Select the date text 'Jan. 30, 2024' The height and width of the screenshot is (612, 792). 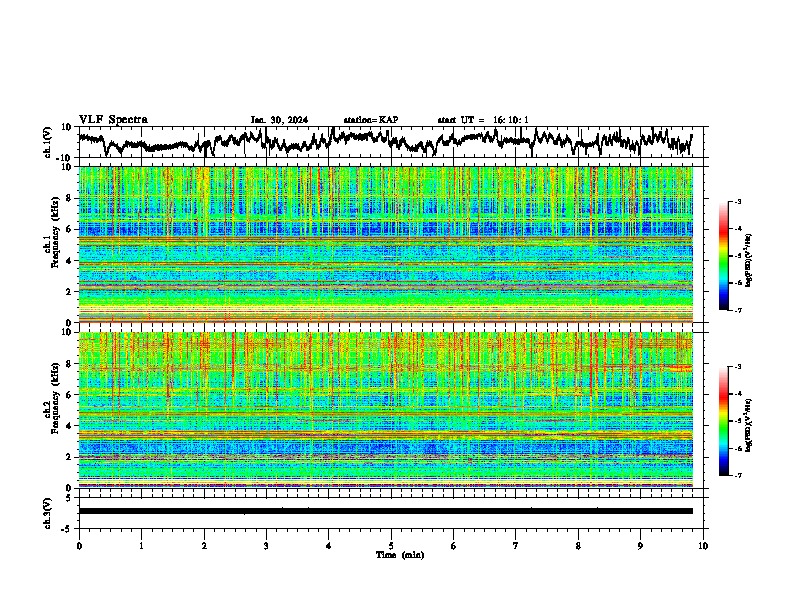point(279,120)
